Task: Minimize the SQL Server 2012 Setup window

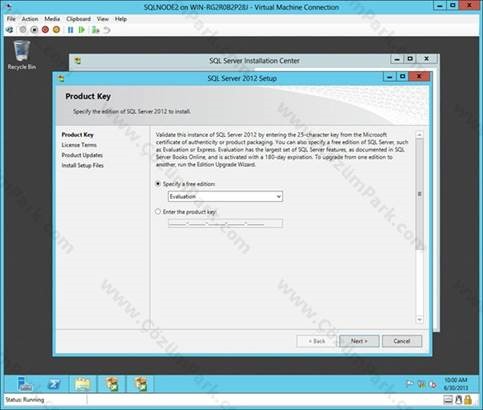Action: tap(389, 77)
